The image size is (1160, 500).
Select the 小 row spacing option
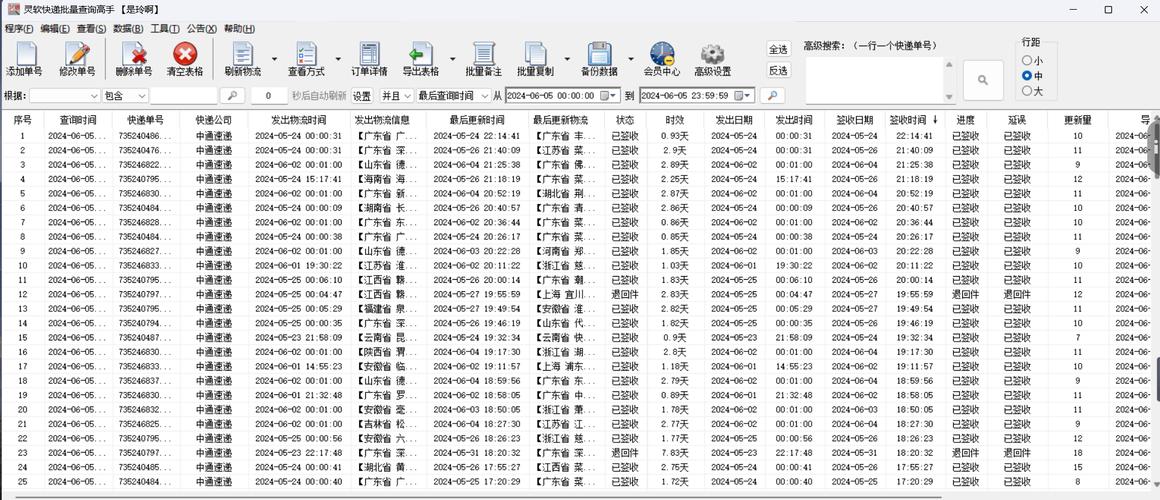pyautogui.click(x=1027, y=60)
